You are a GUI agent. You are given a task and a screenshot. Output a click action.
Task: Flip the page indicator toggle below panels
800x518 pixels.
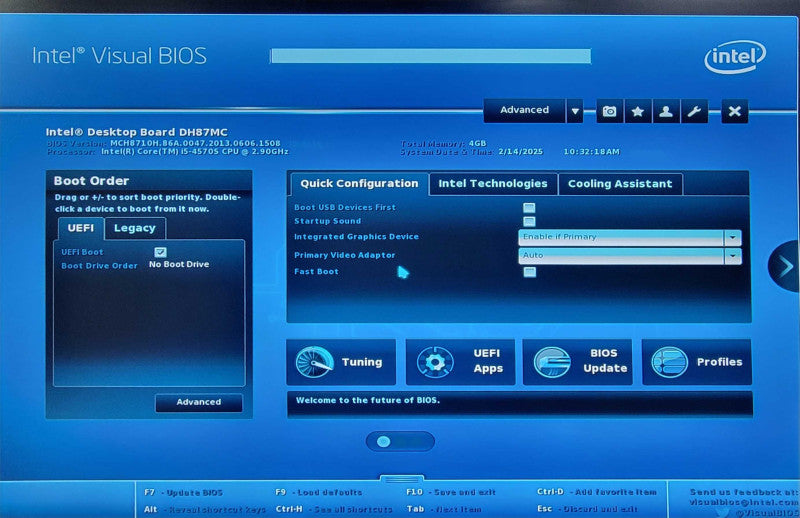tap(401, 441)
